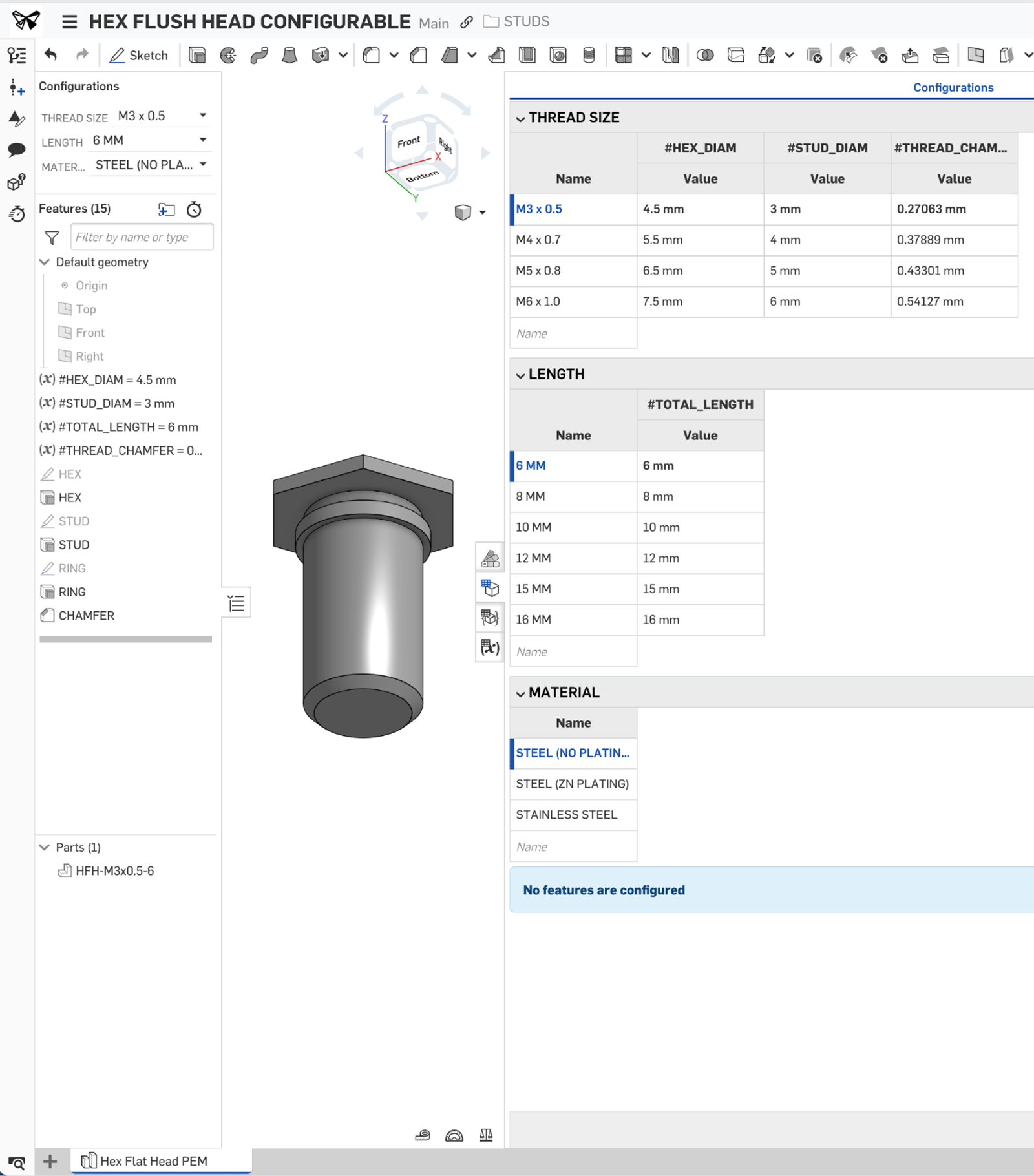Select the Extrude tool
Image resolution: width=1034 pixels, height=1176 pixels.
(x=197, y=55)
